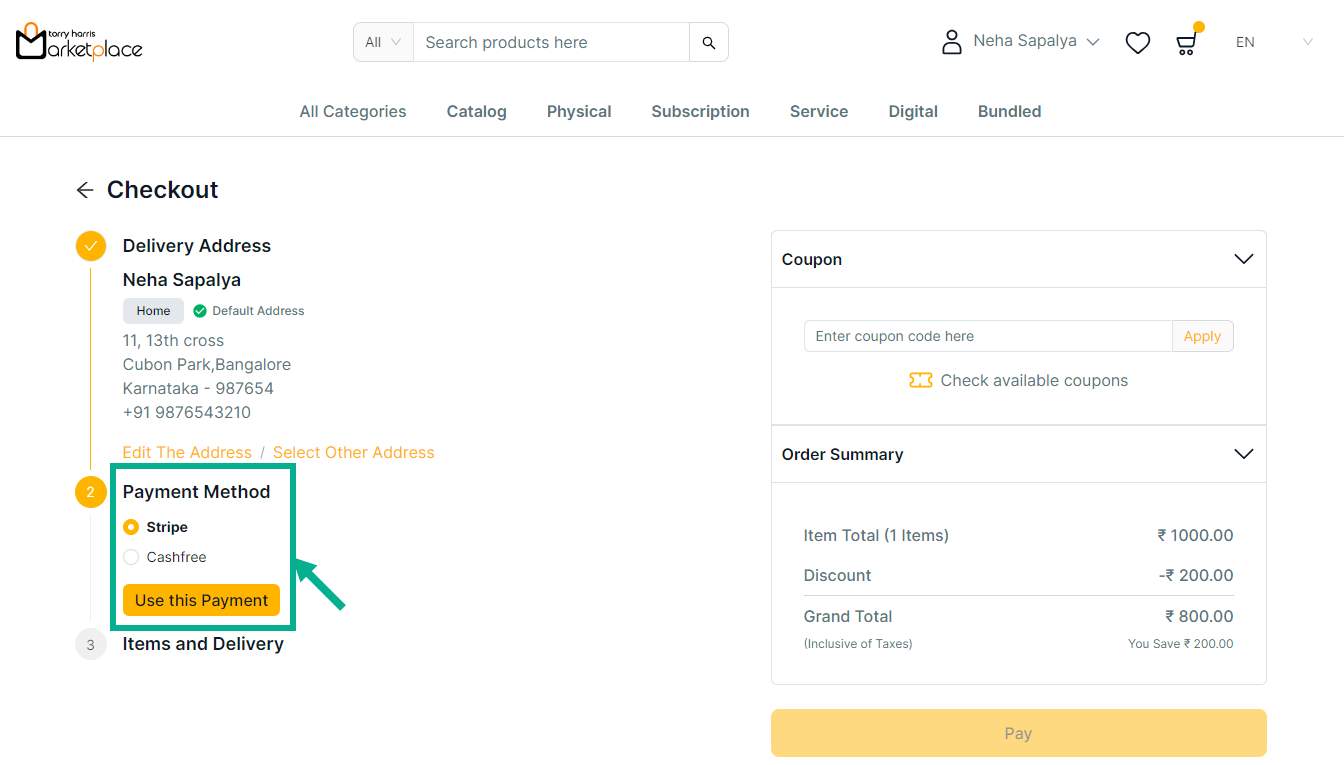Open the All search category dropdown
Image resolution: width=1344 pixels, height=765 pixels.
[383, 43]
